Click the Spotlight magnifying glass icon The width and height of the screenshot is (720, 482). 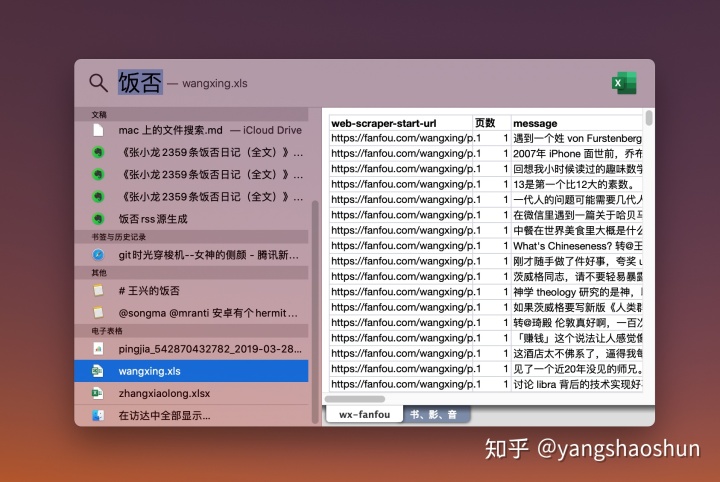coord(98,83)
